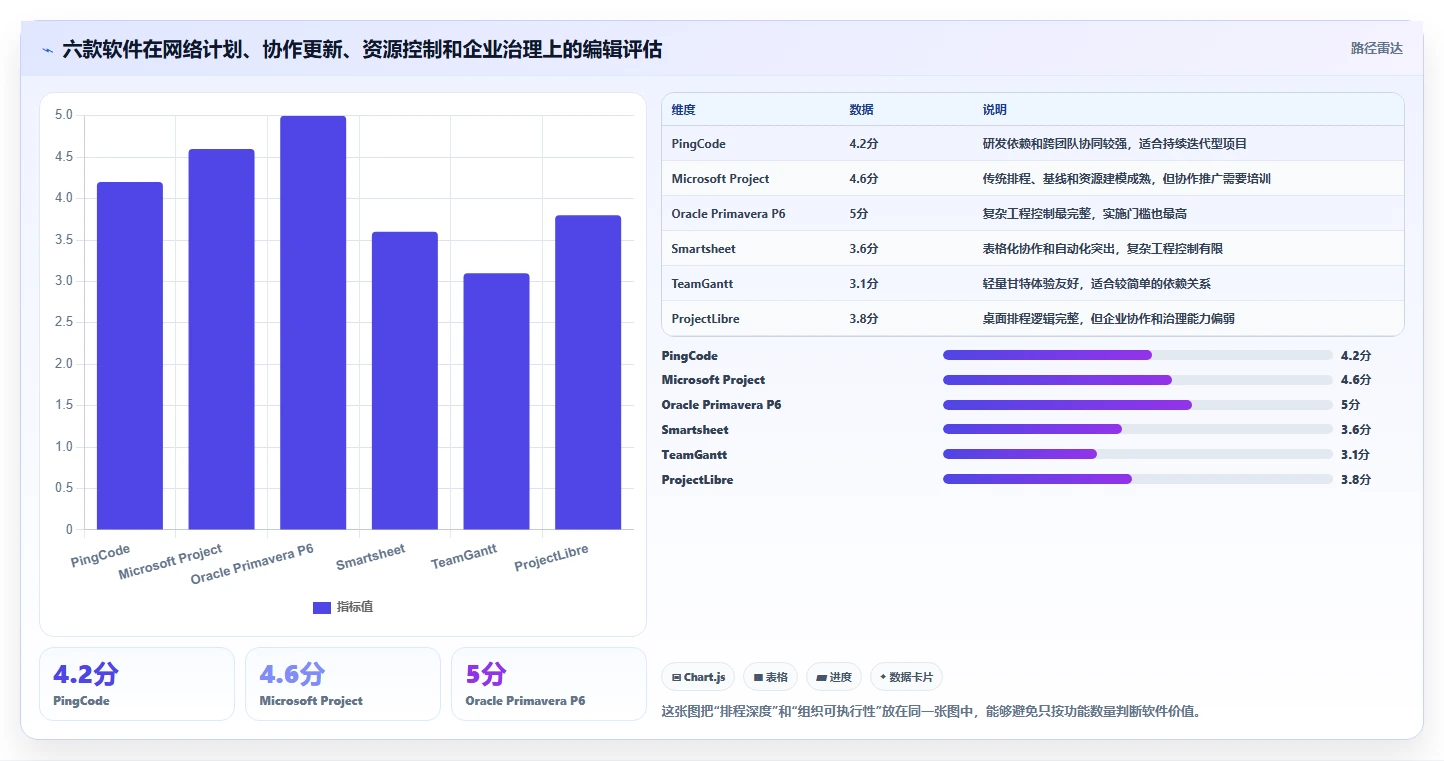Click the TeamGantt label in the progress list
The width and height of the screenshot is (1444, 761).
694,455
